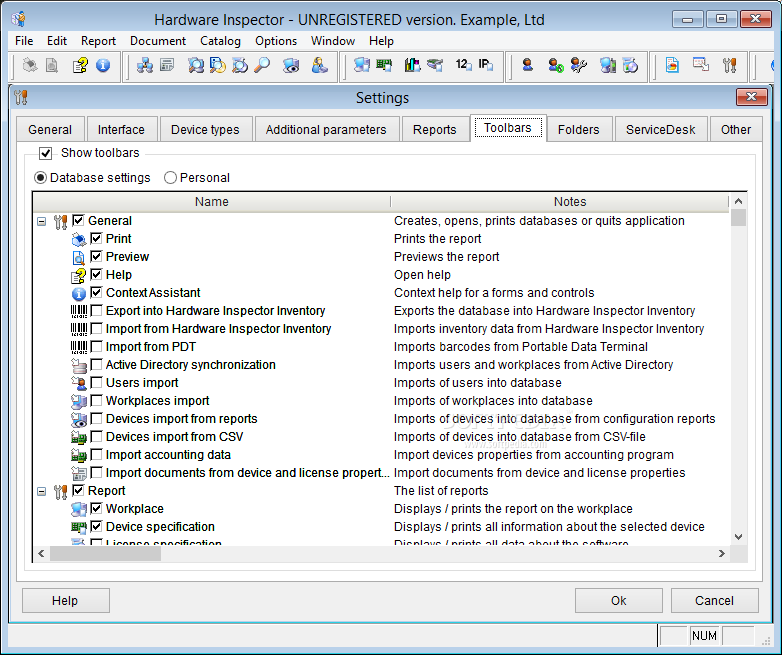
Task: Click the wrench-and-screwdriver settings toolbar icon
Action: (729, 65)
